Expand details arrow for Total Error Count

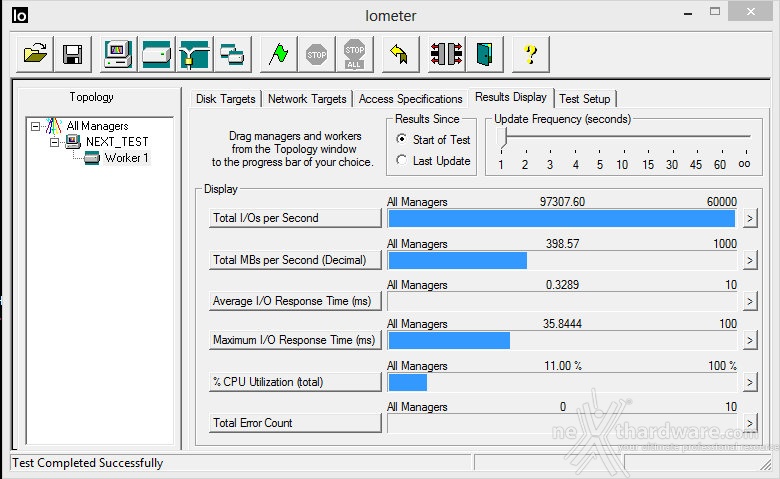(x=750, y=423)
